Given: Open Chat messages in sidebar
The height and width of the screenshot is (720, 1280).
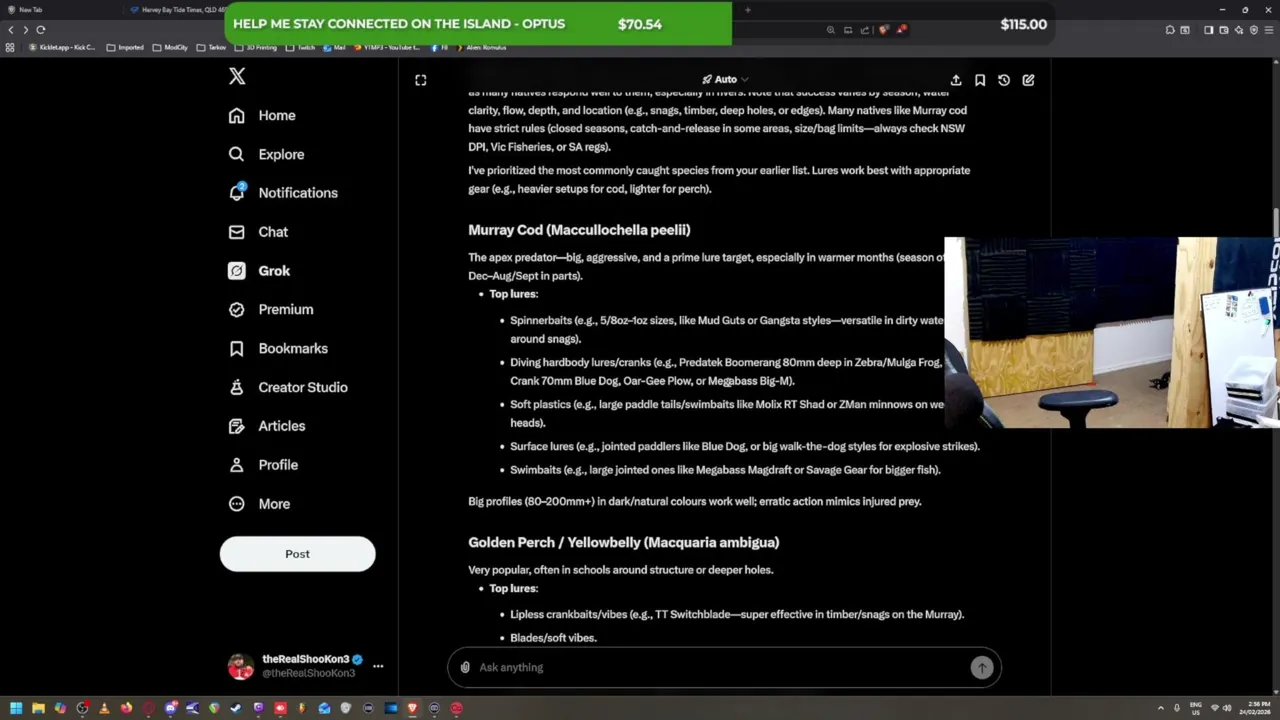Looking at the screenshot, I should pos(258,232).
